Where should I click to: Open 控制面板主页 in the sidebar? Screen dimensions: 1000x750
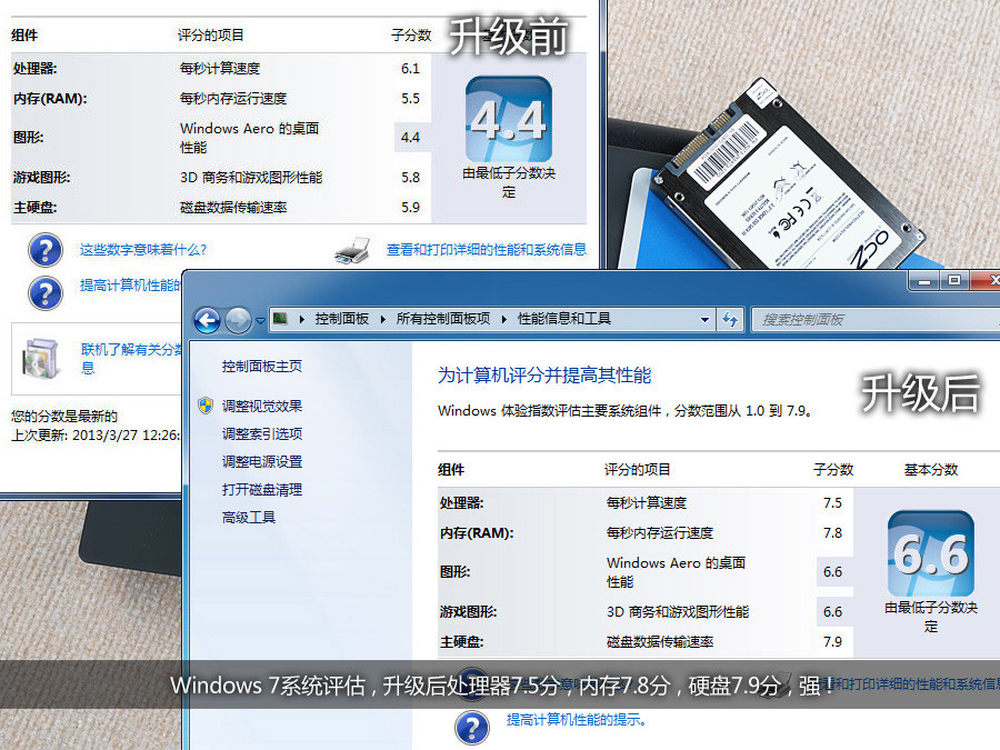pos(261,366)
